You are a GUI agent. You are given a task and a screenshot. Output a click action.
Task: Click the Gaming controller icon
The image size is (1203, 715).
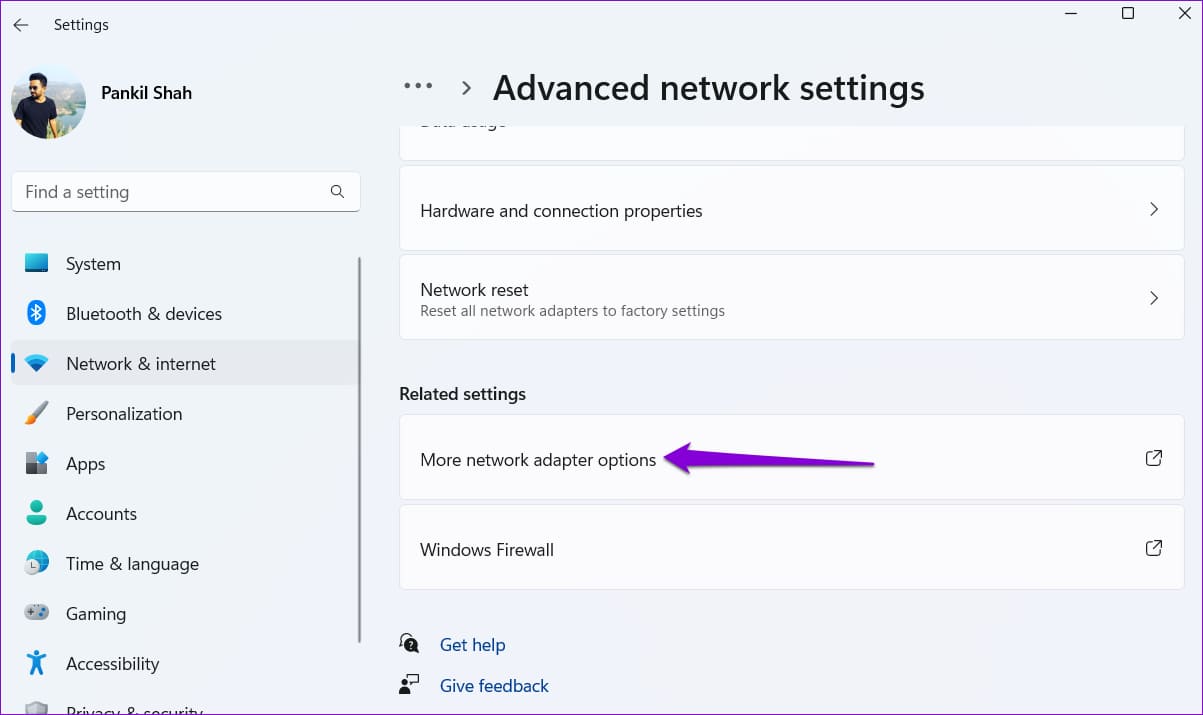[37, 613]
